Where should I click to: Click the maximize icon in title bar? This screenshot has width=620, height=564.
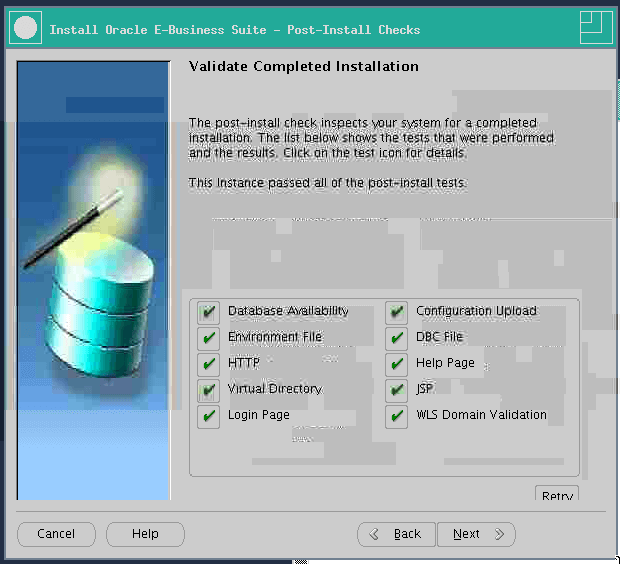tap(595, 29)
